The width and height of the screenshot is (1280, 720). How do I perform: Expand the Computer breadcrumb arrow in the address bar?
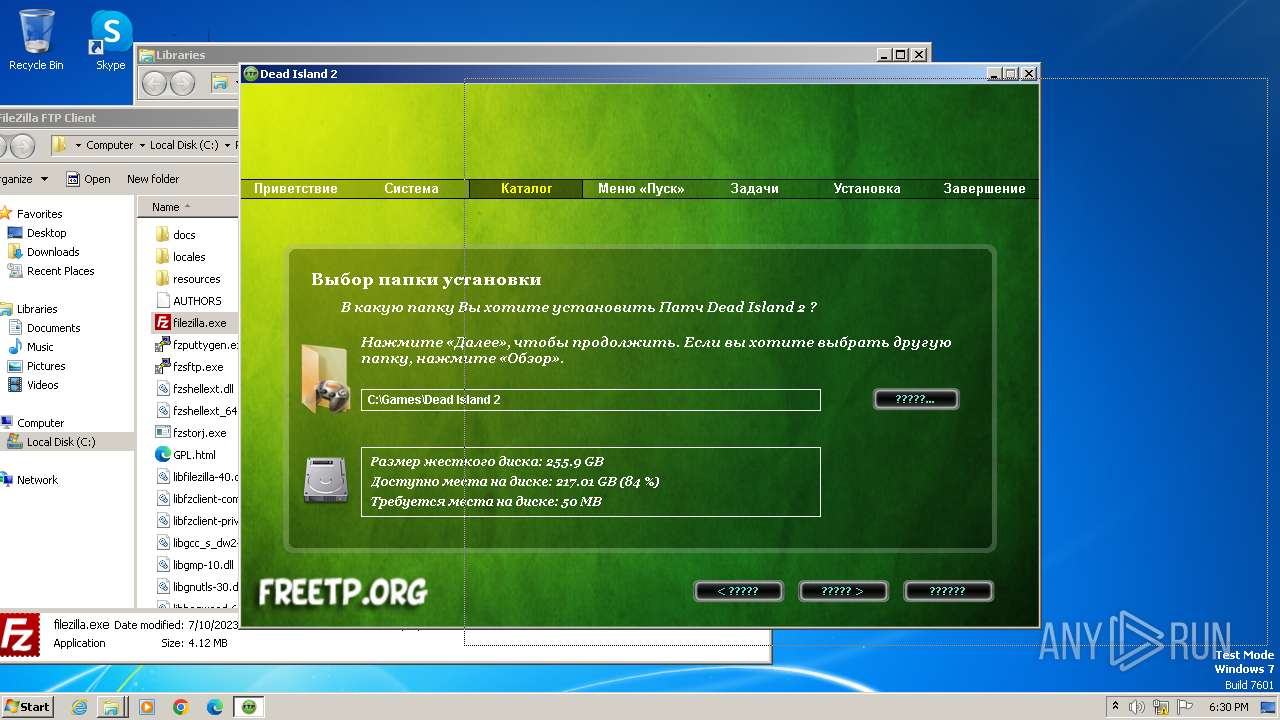coord(142,145)
